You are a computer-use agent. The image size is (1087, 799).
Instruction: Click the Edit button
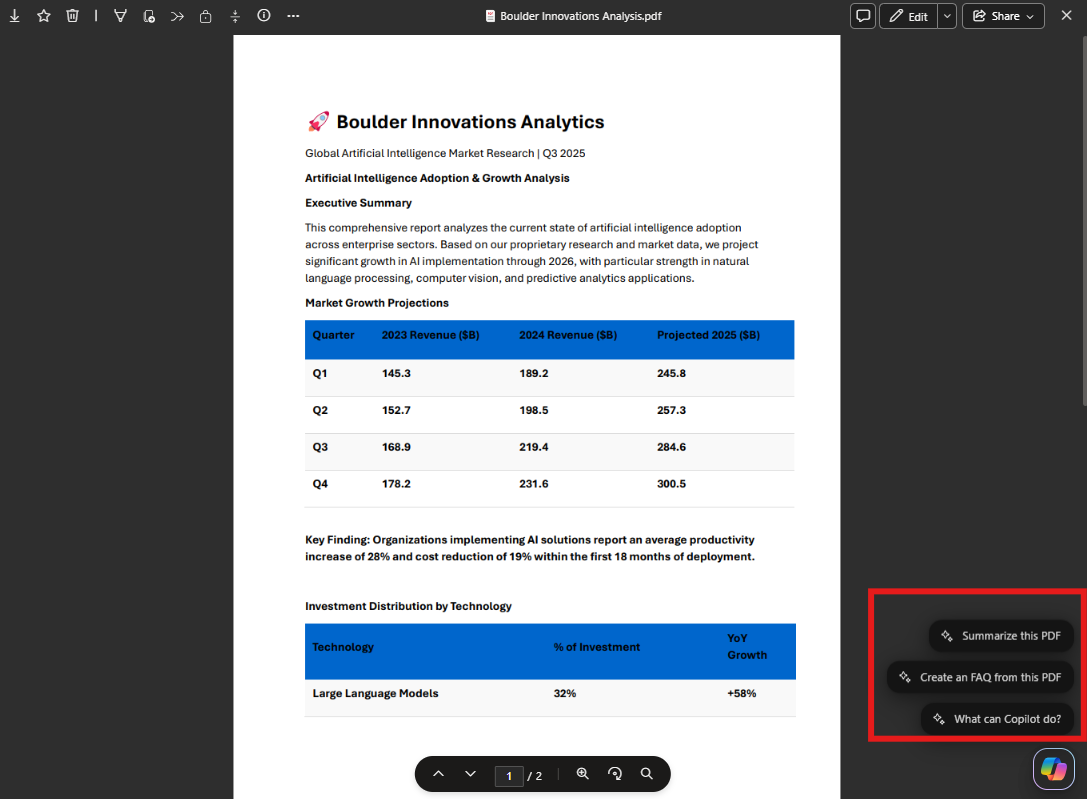908,16
